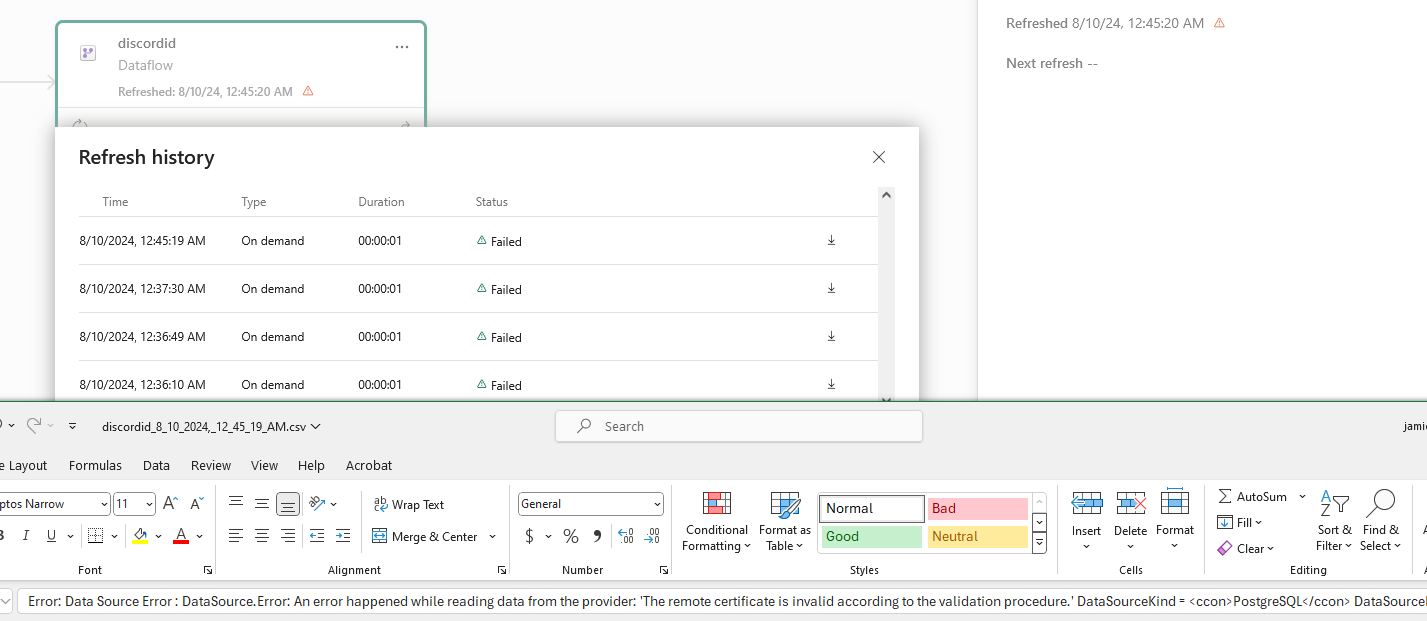Click Decrease Indent icon
The height and width of the screenshot is (621, 1427).
pos(317,536)
